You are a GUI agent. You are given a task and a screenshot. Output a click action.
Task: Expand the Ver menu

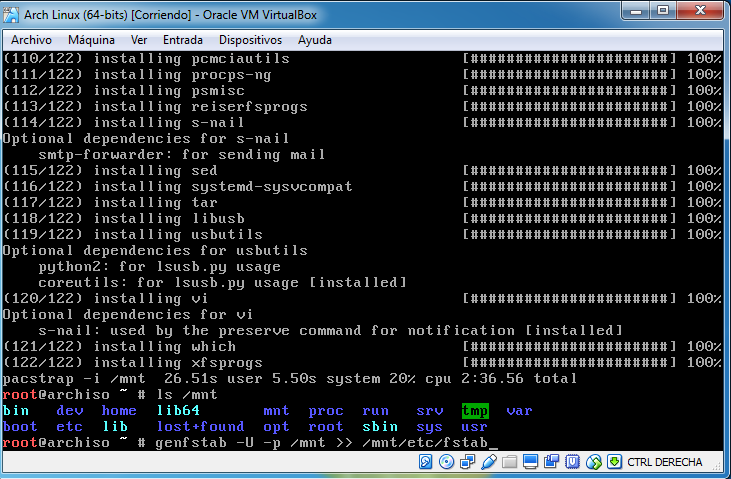(x=139, y=40)
